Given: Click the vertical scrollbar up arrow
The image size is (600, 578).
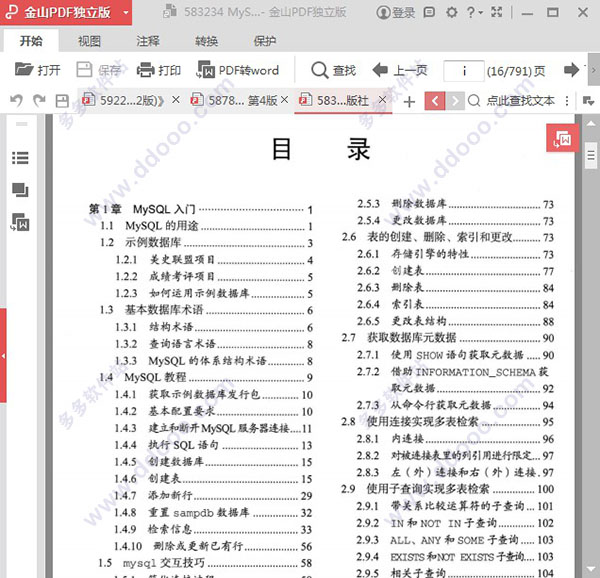Looking at the screenshot, I should tap(590, 124).
